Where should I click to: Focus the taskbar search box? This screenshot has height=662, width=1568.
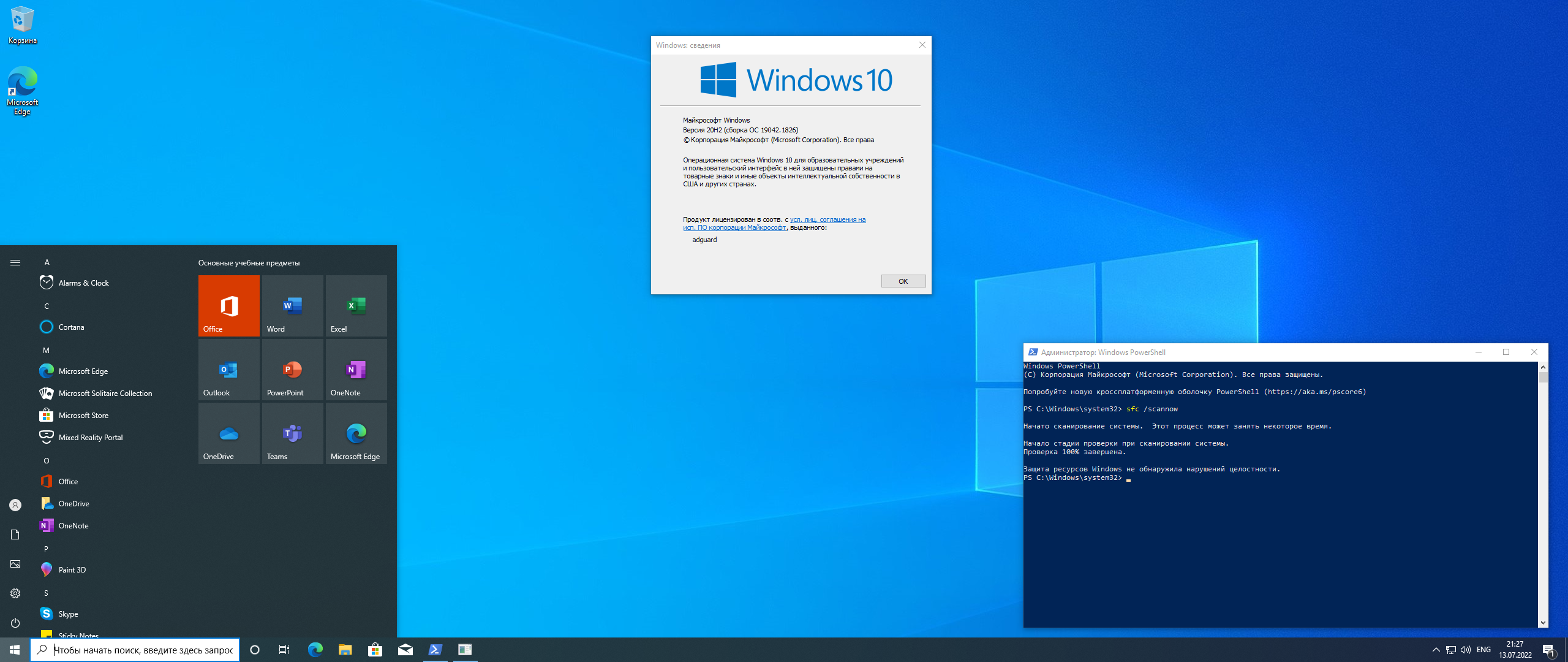[135, 650]
